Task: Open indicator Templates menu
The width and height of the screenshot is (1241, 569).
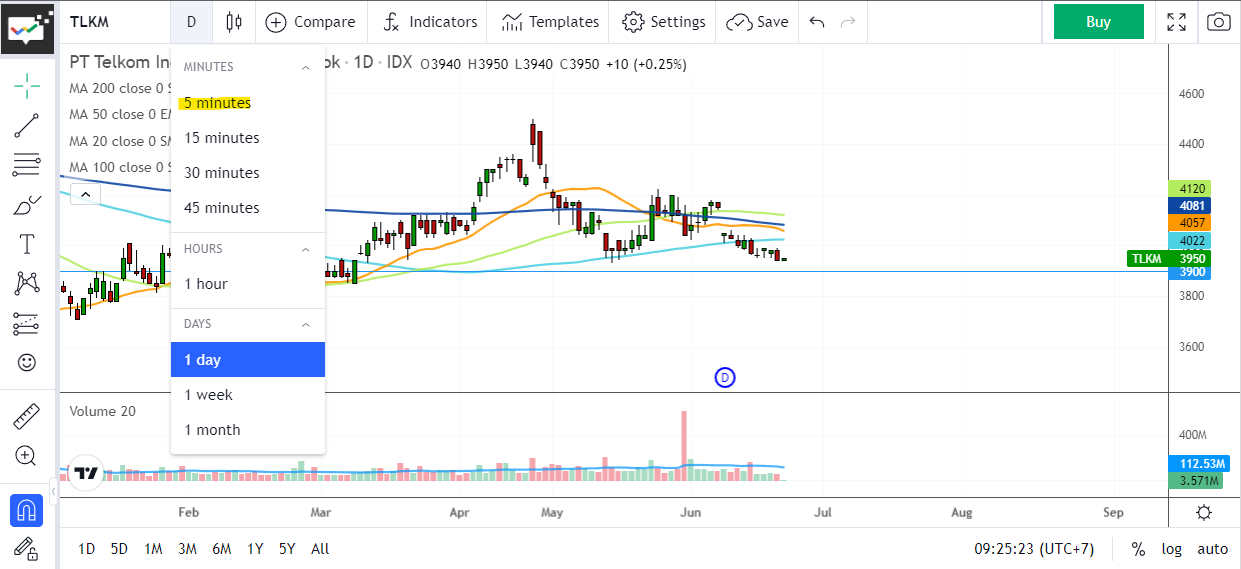Action: coord(550,22)
